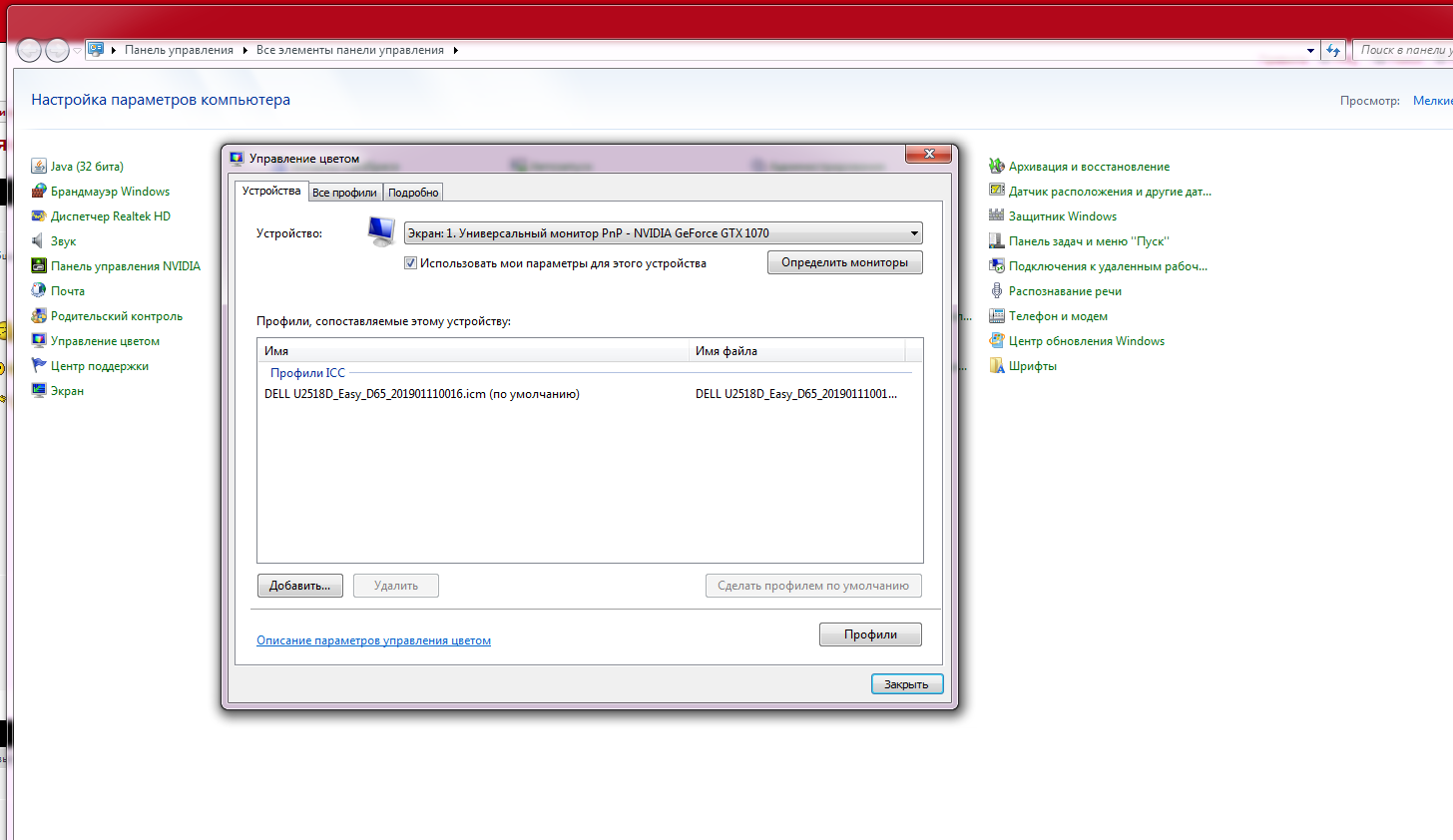Click the Java (32 бита) icon
Screen dimensions: 1453x840
39,167
